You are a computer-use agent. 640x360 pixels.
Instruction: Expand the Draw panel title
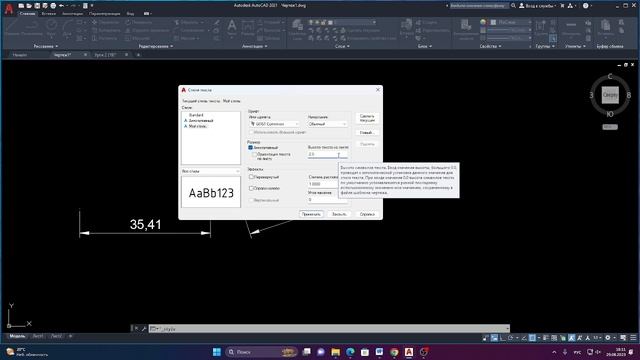46,46
